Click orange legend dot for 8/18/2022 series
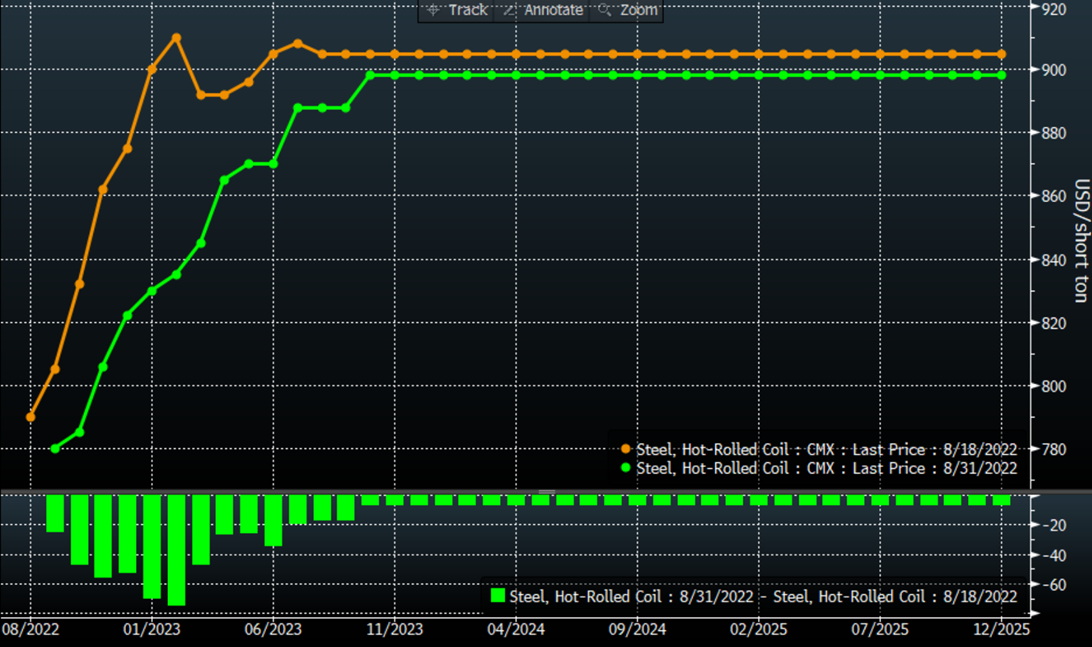 [626, 449]
